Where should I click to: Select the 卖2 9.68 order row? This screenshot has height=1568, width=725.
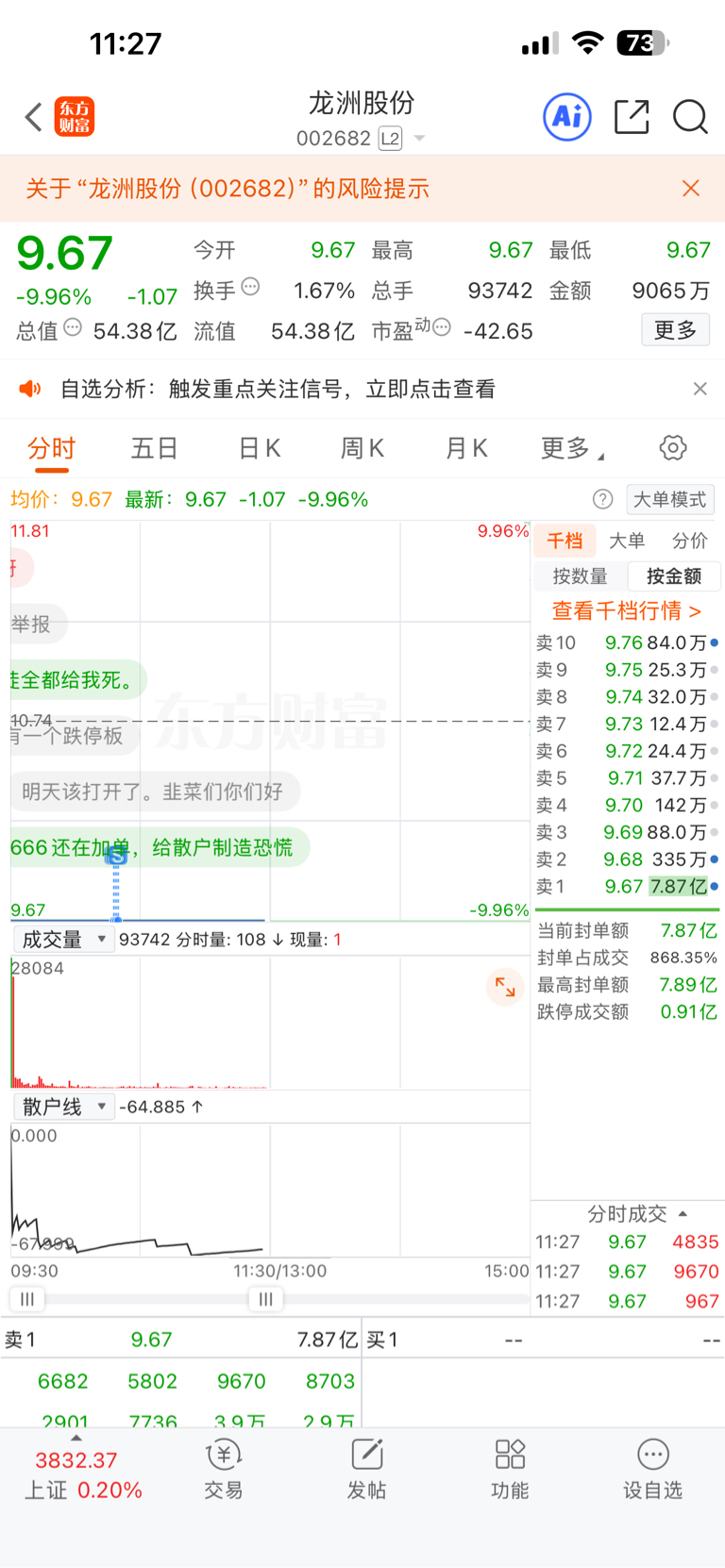click(627, 859)
